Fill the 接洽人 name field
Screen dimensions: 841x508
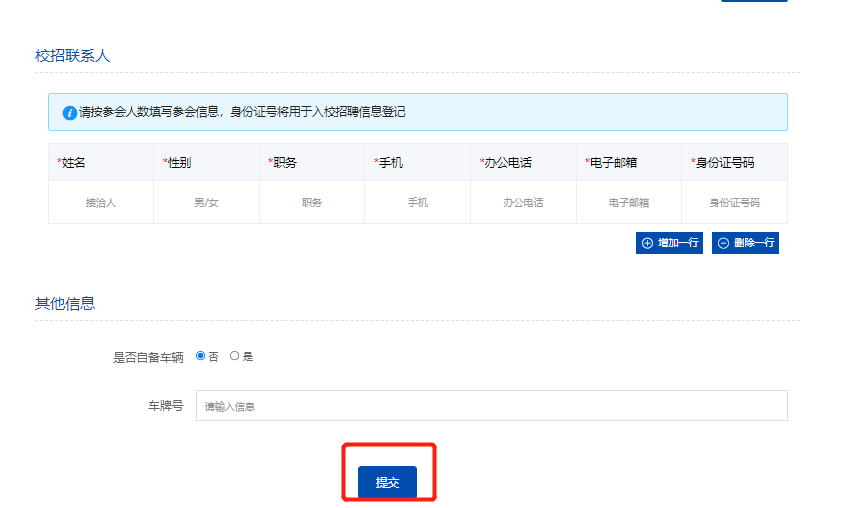tap(101, 202)
